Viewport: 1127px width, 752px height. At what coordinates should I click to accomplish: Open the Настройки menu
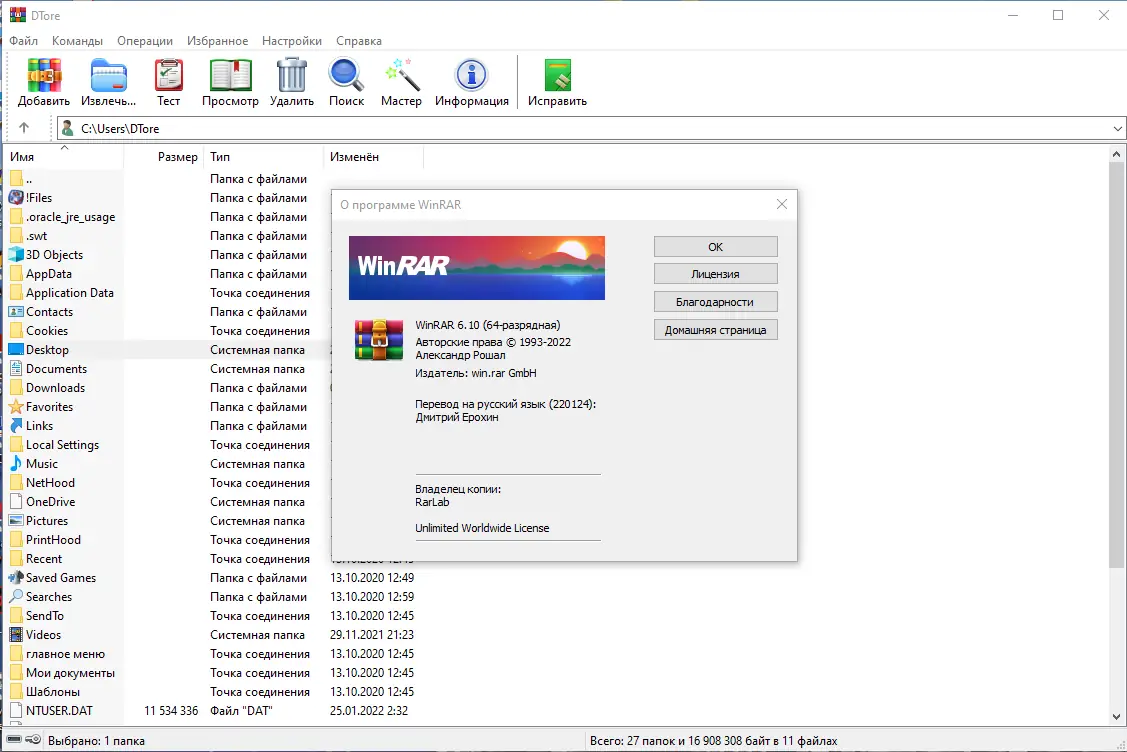[x=292, y=41]
